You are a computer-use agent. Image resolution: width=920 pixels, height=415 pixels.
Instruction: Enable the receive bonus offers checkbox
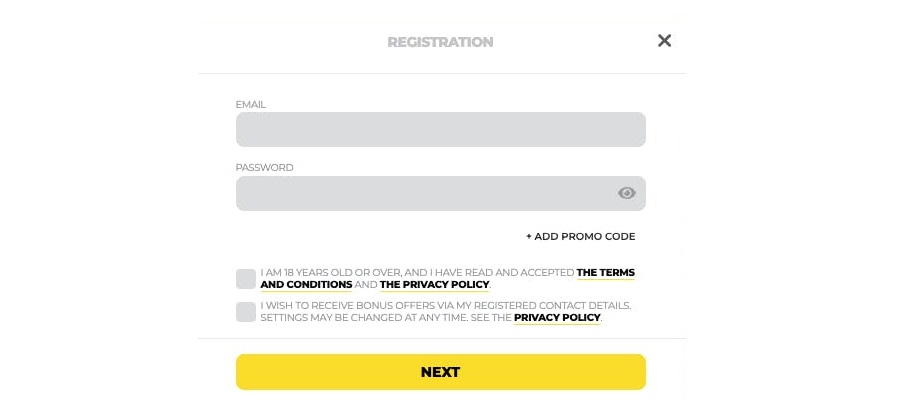pos(246,312)
